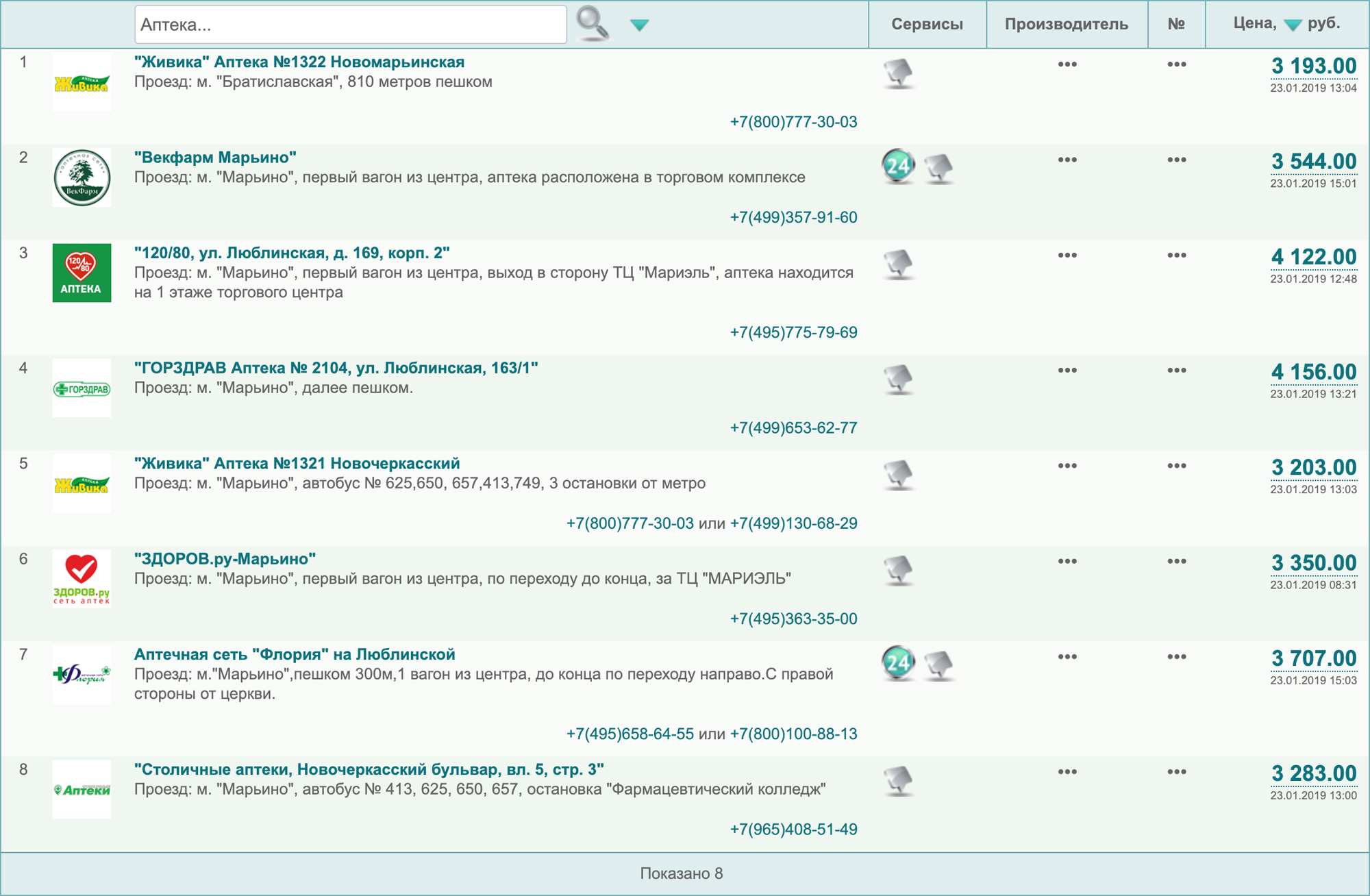
Task: Click the booking icon for ГОРЗДРАВ №2104
Action: [x=898, y=379]
